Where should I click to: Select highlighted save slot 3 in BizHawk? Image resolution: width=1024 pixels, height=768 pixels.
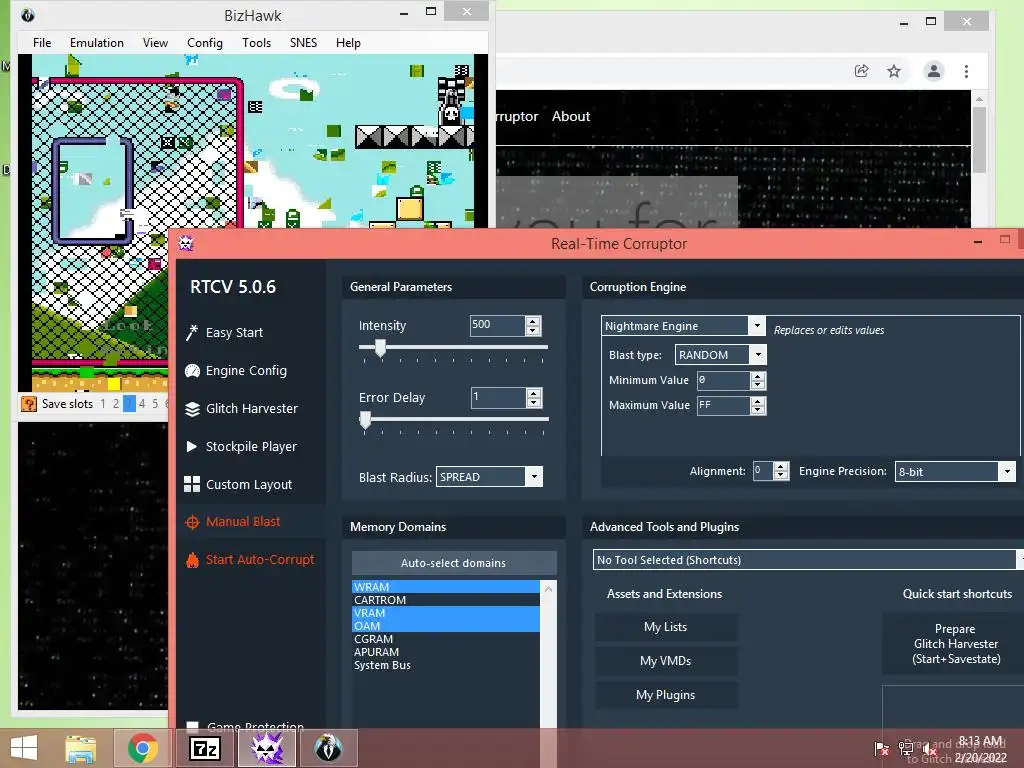pyautogui.click(x=129, y=404)
